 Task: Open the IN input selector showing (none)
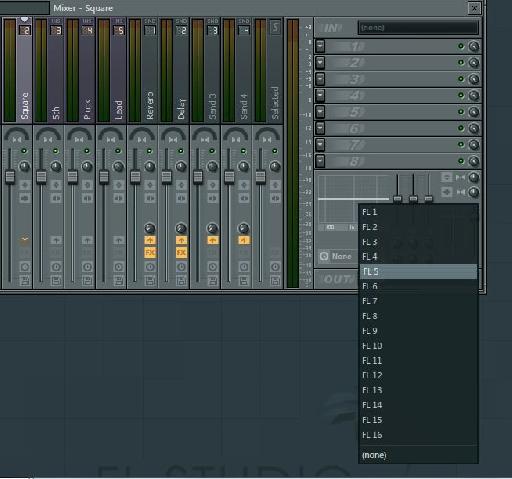[418, 28]
